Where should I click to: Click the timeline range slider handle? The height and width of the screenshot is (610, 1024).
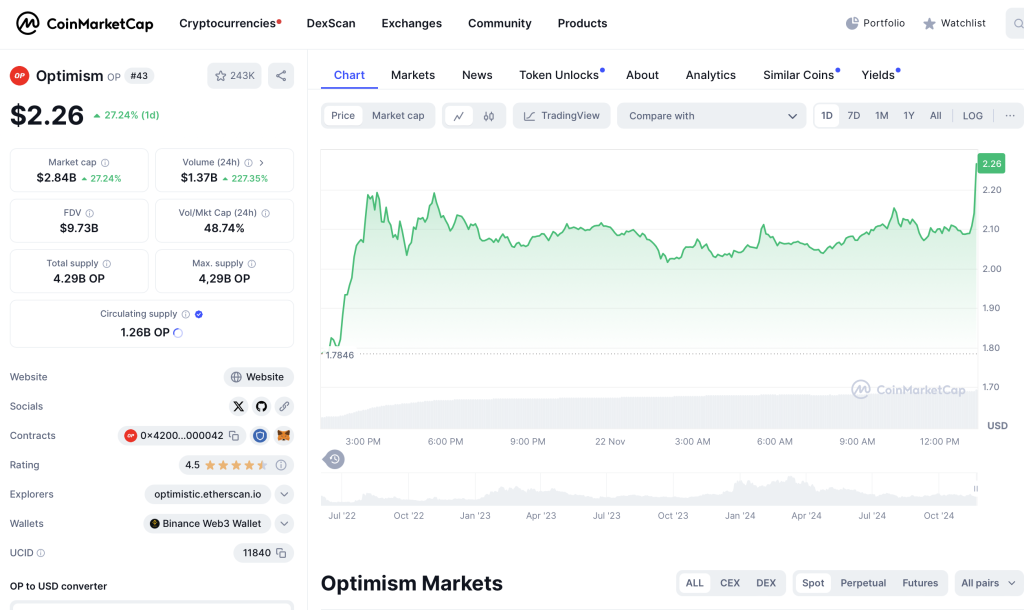976,489
